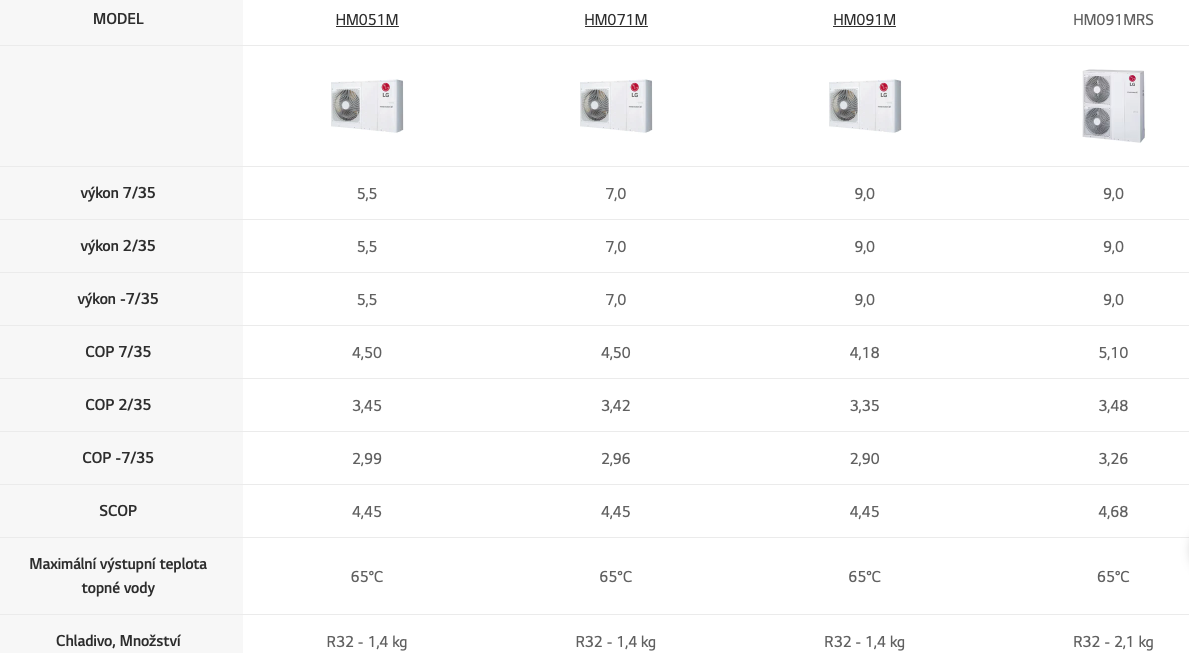Click the 4,68 SCOP value
Image resolution: width=1189 pixels, height=653 pixels.
pyautogui.click(x=1113, y=512)
